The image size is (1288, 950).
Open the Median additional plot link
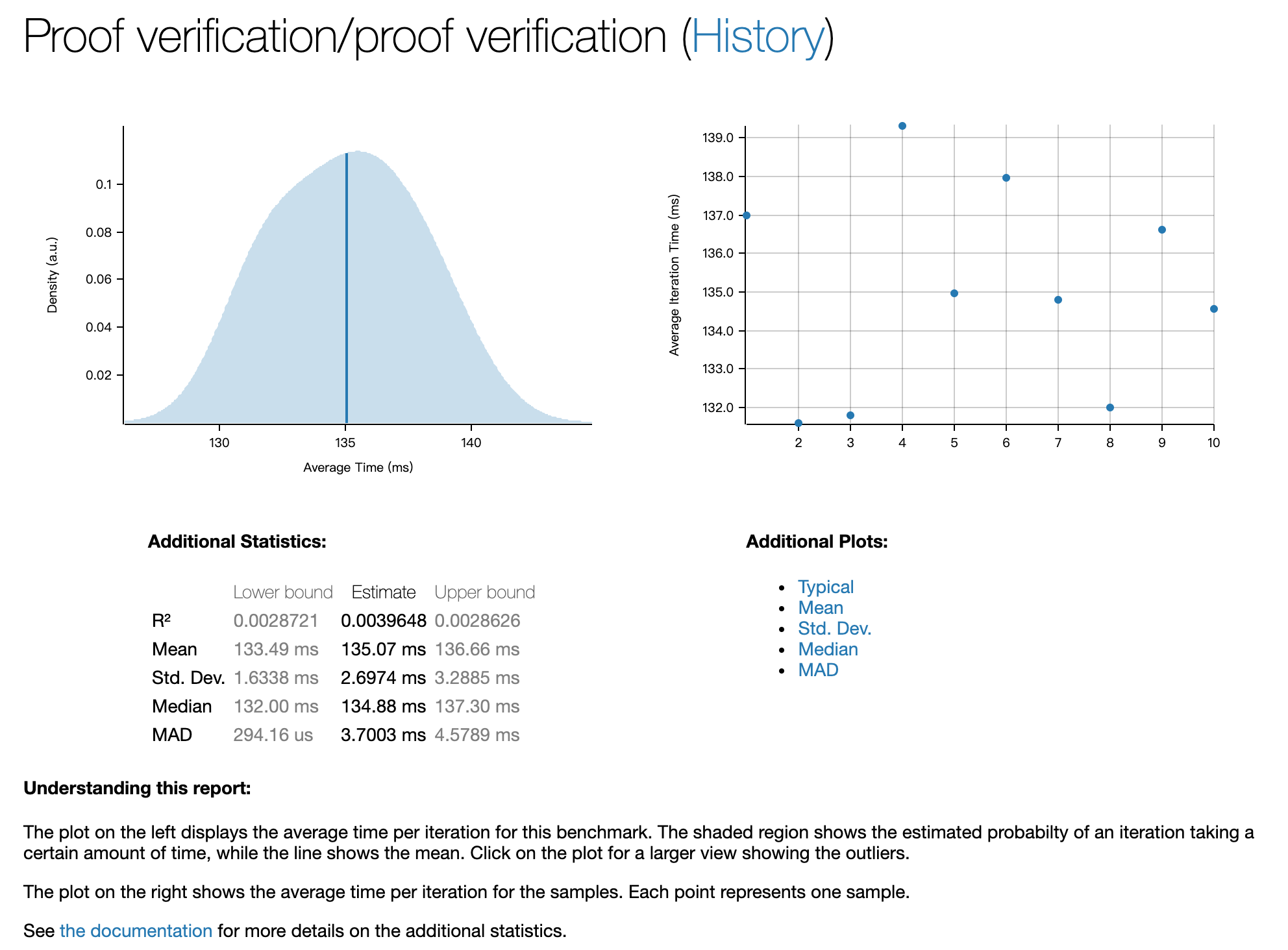[828, 649]
